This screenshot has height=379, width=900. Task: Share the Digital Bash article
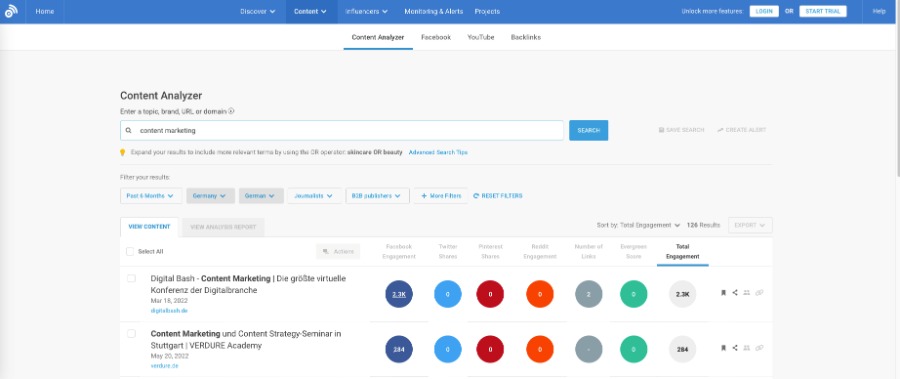735,293
